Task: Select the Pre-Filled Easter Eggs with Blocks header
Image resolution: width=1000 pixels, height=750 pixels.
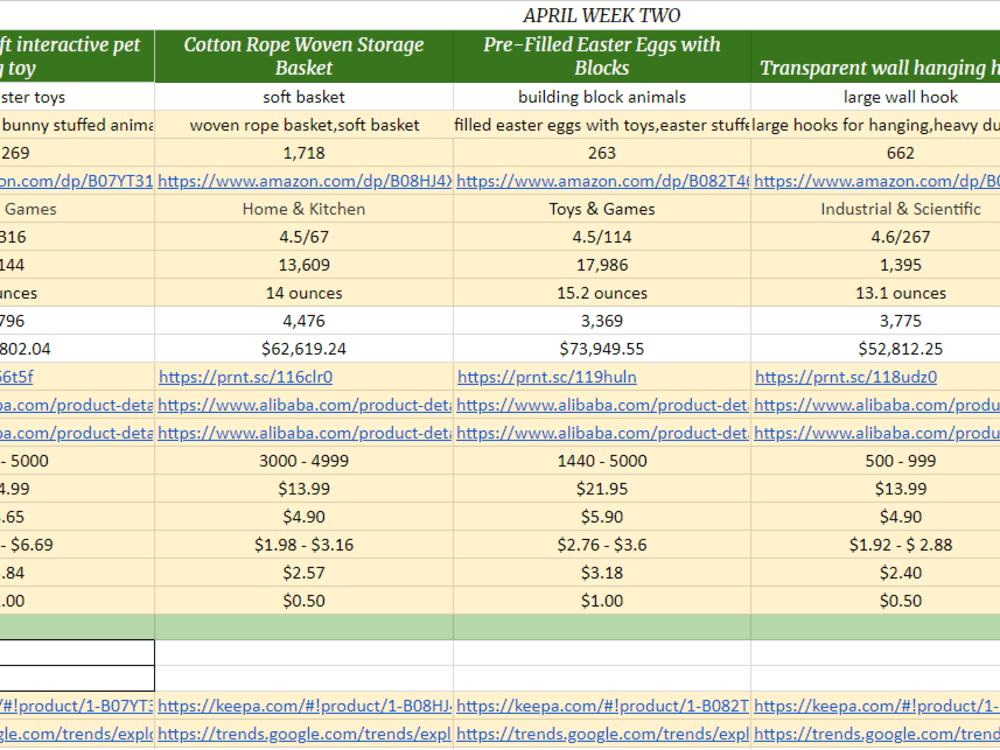Action: click(x=602, y=56)
